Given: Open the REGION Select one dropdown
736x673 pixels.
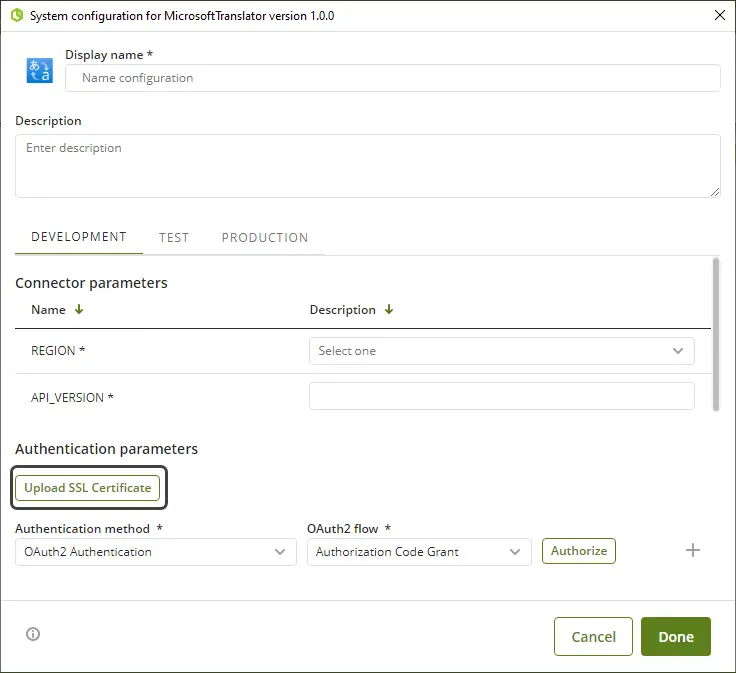Looking at the screenshot, I should [x=502, y=351].
